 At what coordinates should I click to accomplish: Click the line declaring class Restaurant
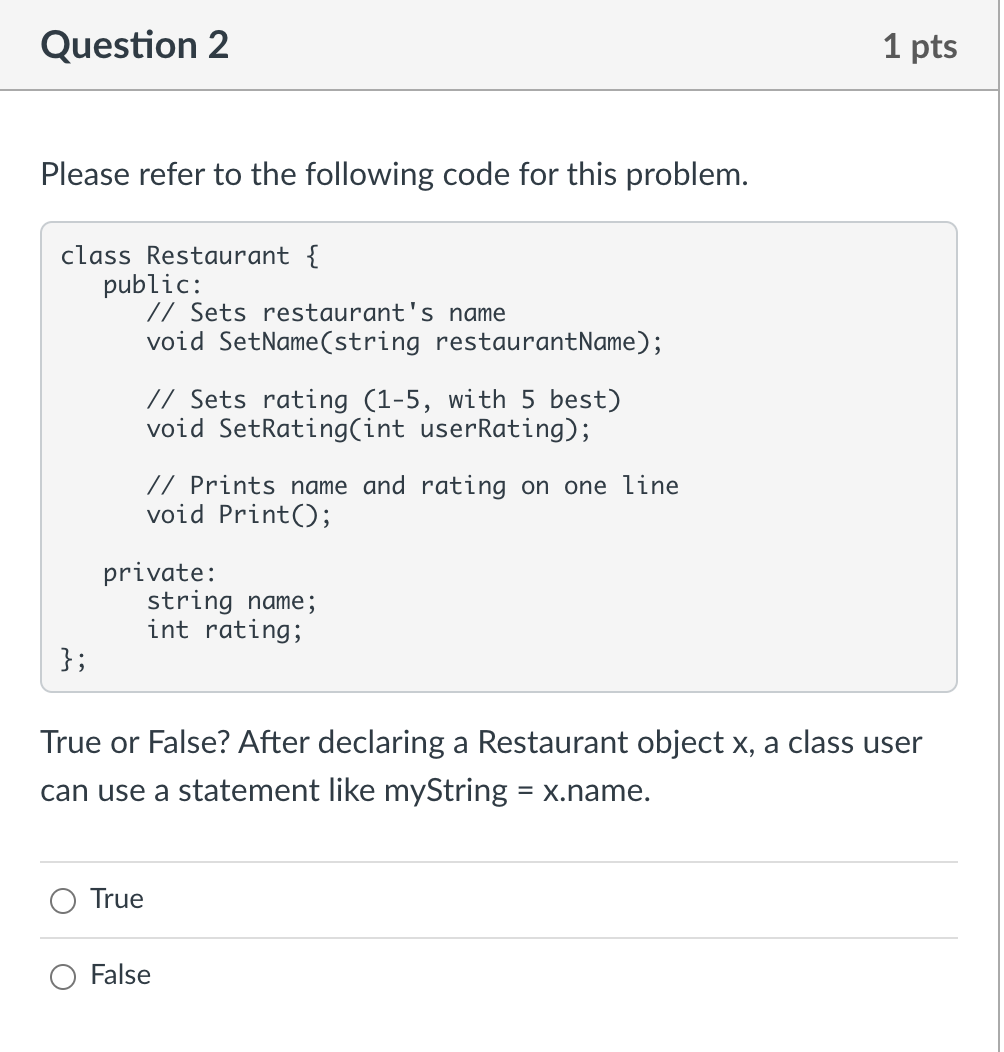pos(186,255)
